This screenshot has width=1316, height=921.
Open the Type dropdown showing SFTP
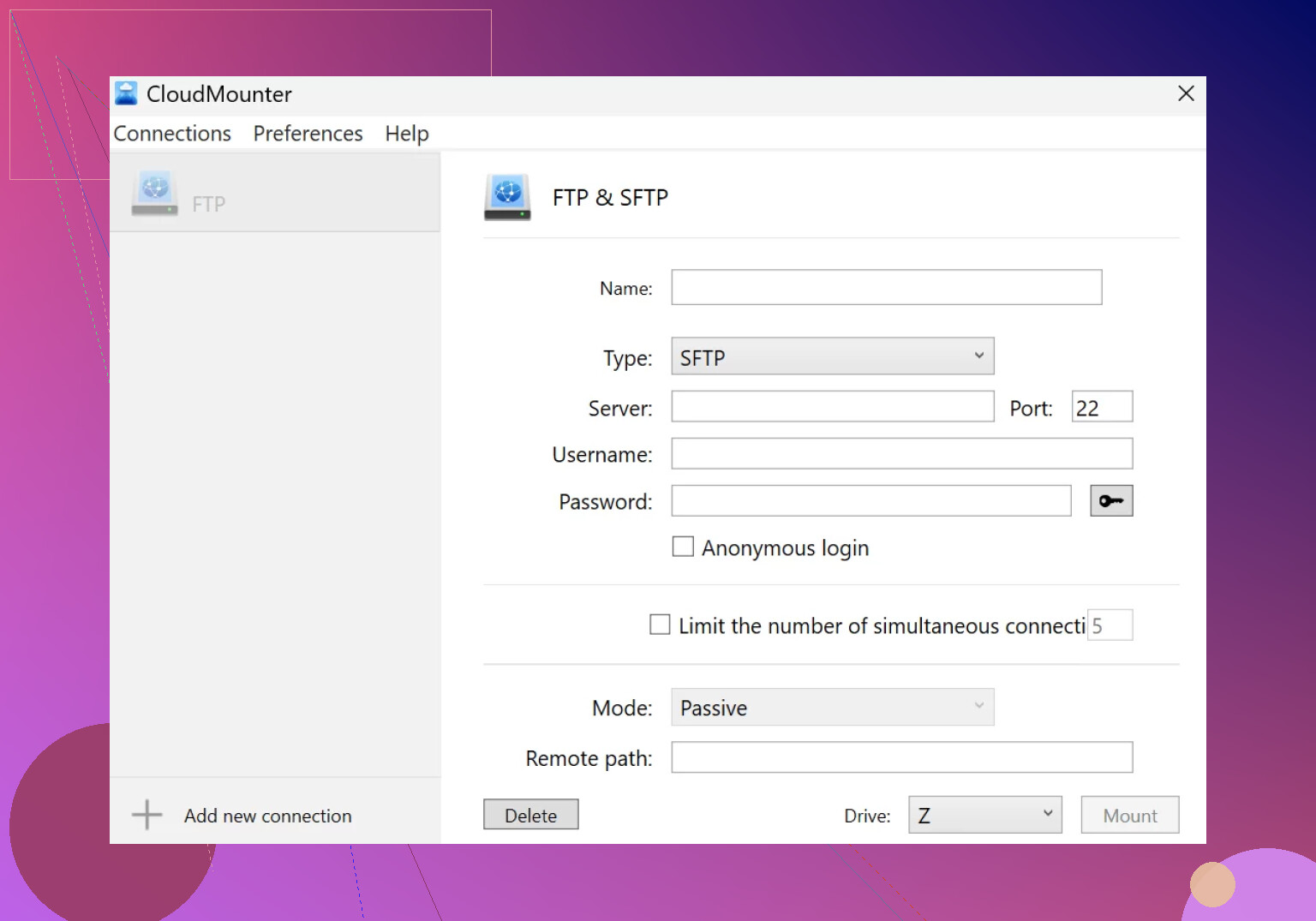(832, 356)
